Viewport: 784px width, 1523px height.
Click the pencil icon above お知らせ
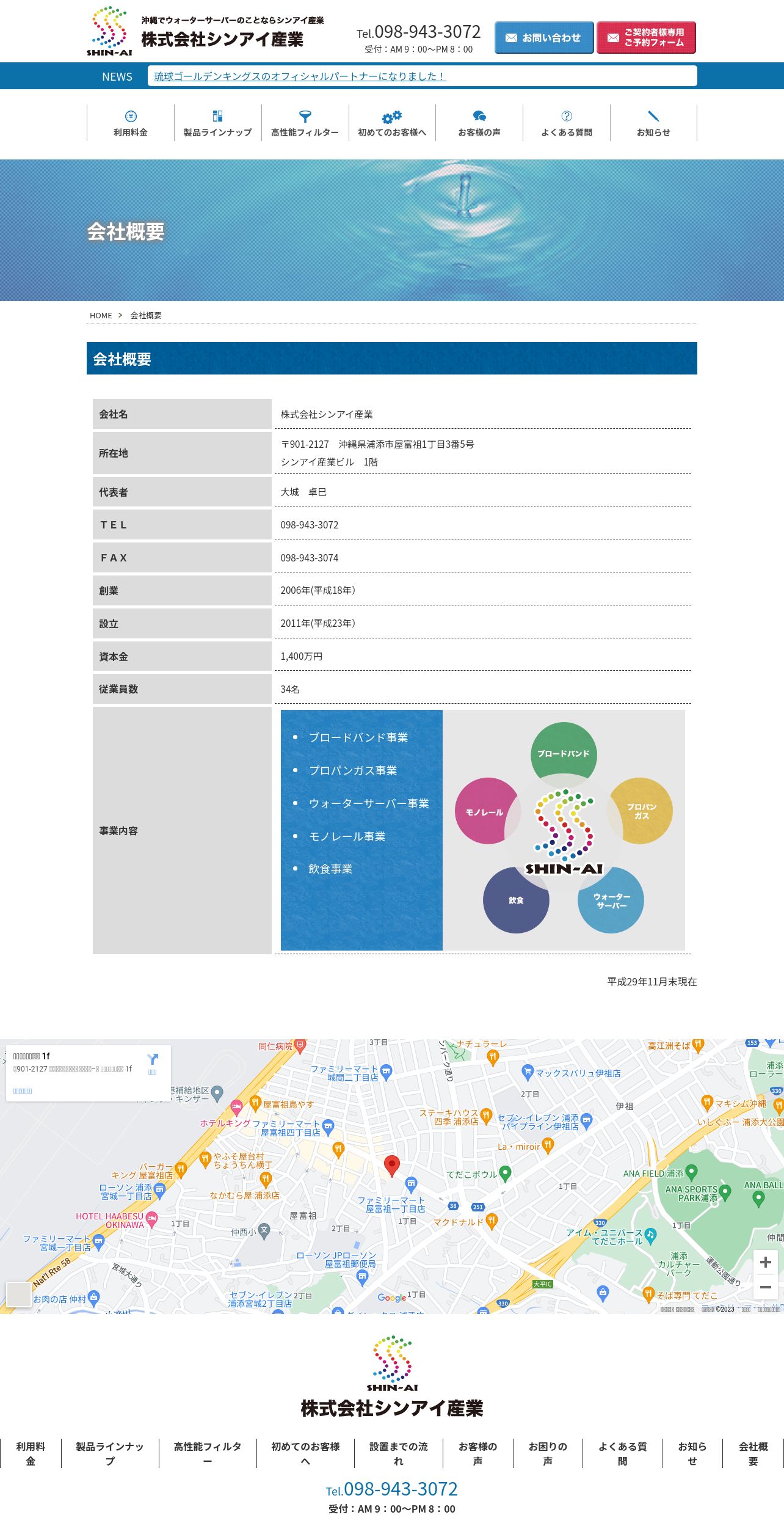653,116
